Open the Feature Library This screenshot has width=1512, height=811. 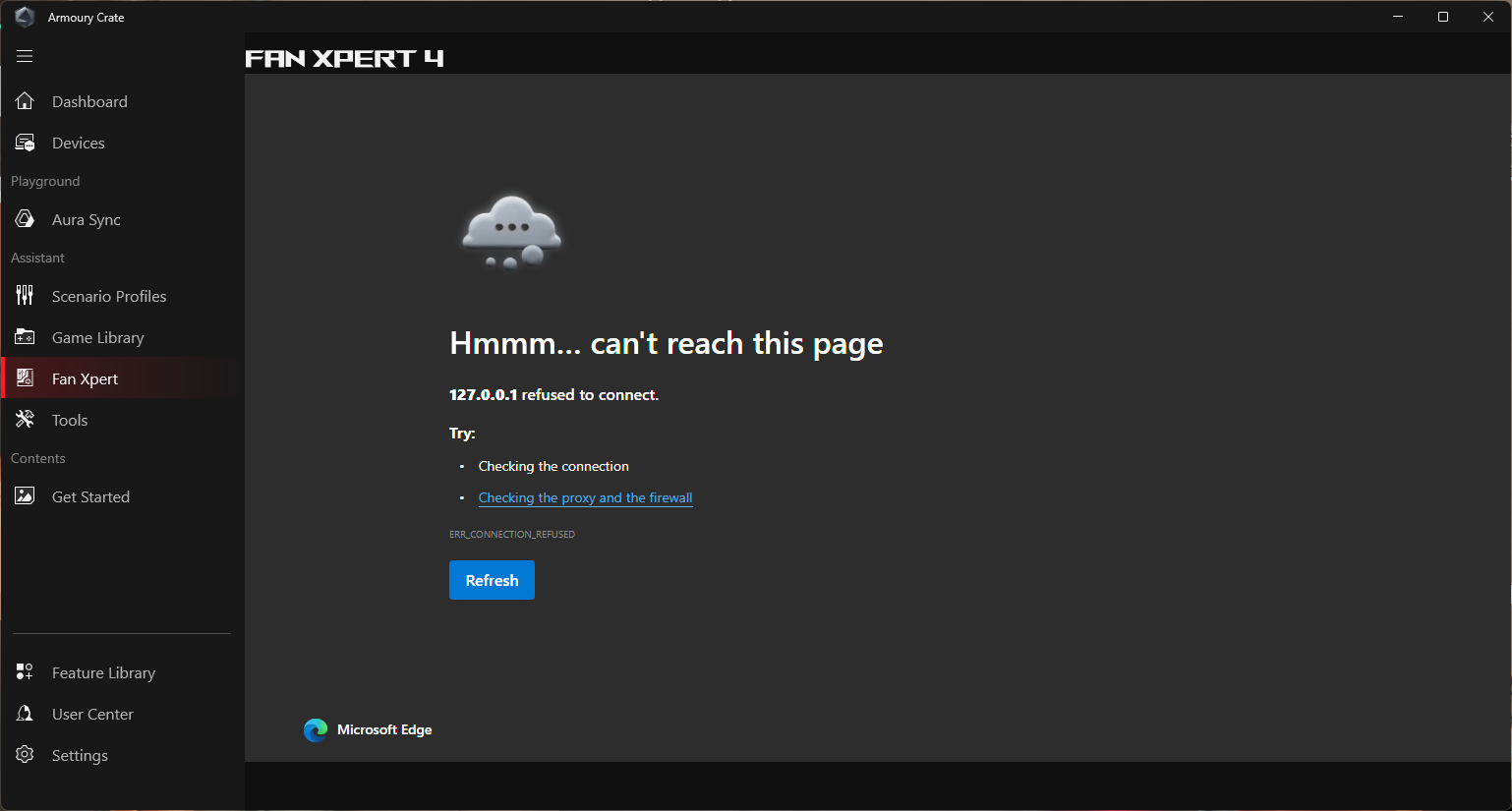click(x=103, y=672)
